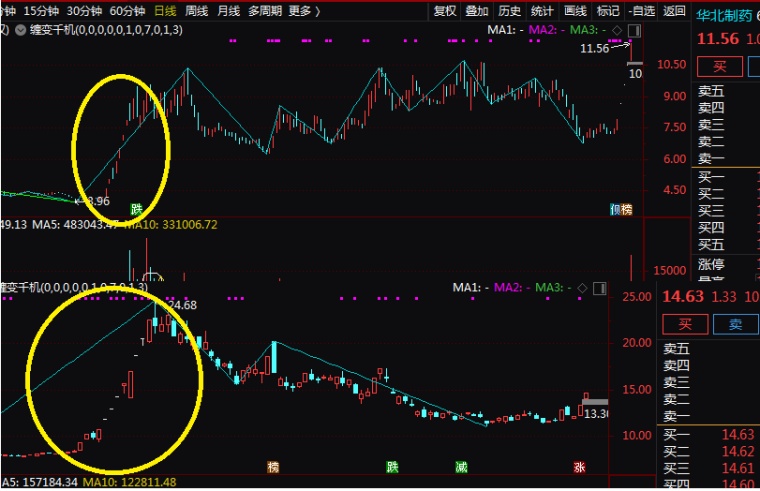The image size is (760, 491).
Task: Click the 榜 marker in the upper chart
Action: point(627,209)
